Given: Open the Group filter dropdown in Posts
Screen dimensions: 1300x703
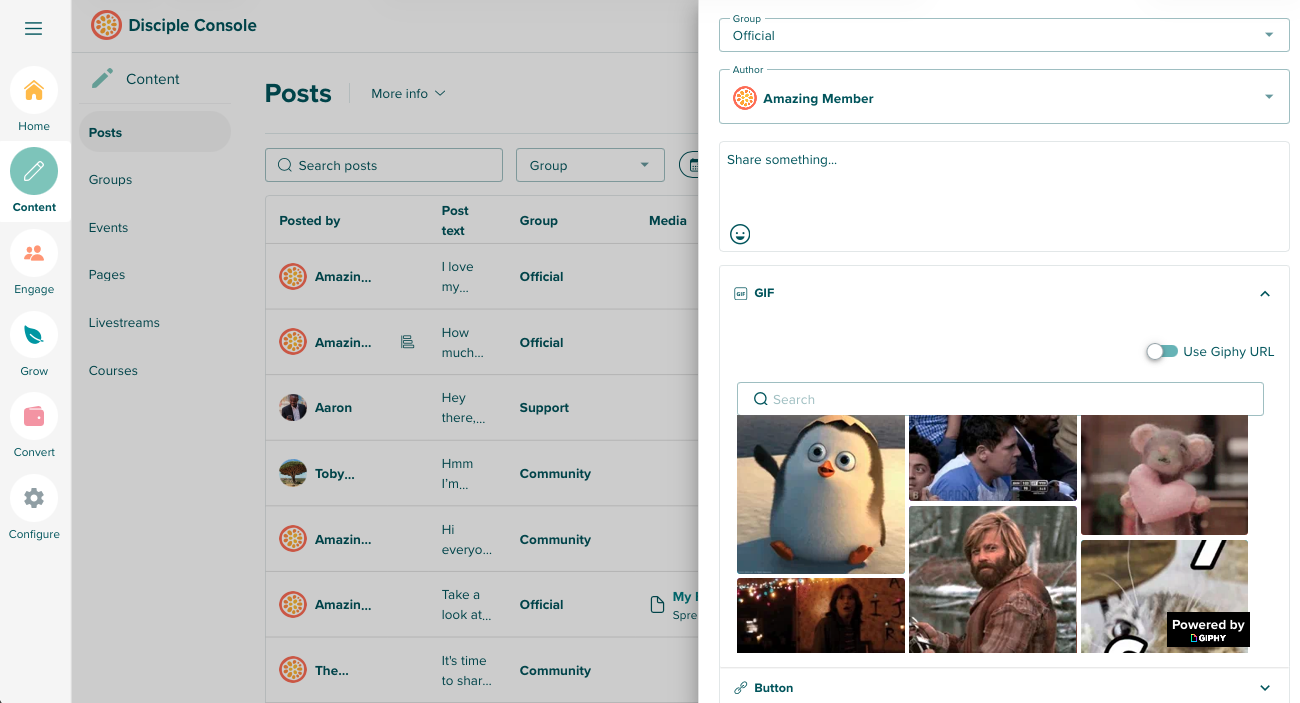Looking at the screenshot, I should click(589, 166).
